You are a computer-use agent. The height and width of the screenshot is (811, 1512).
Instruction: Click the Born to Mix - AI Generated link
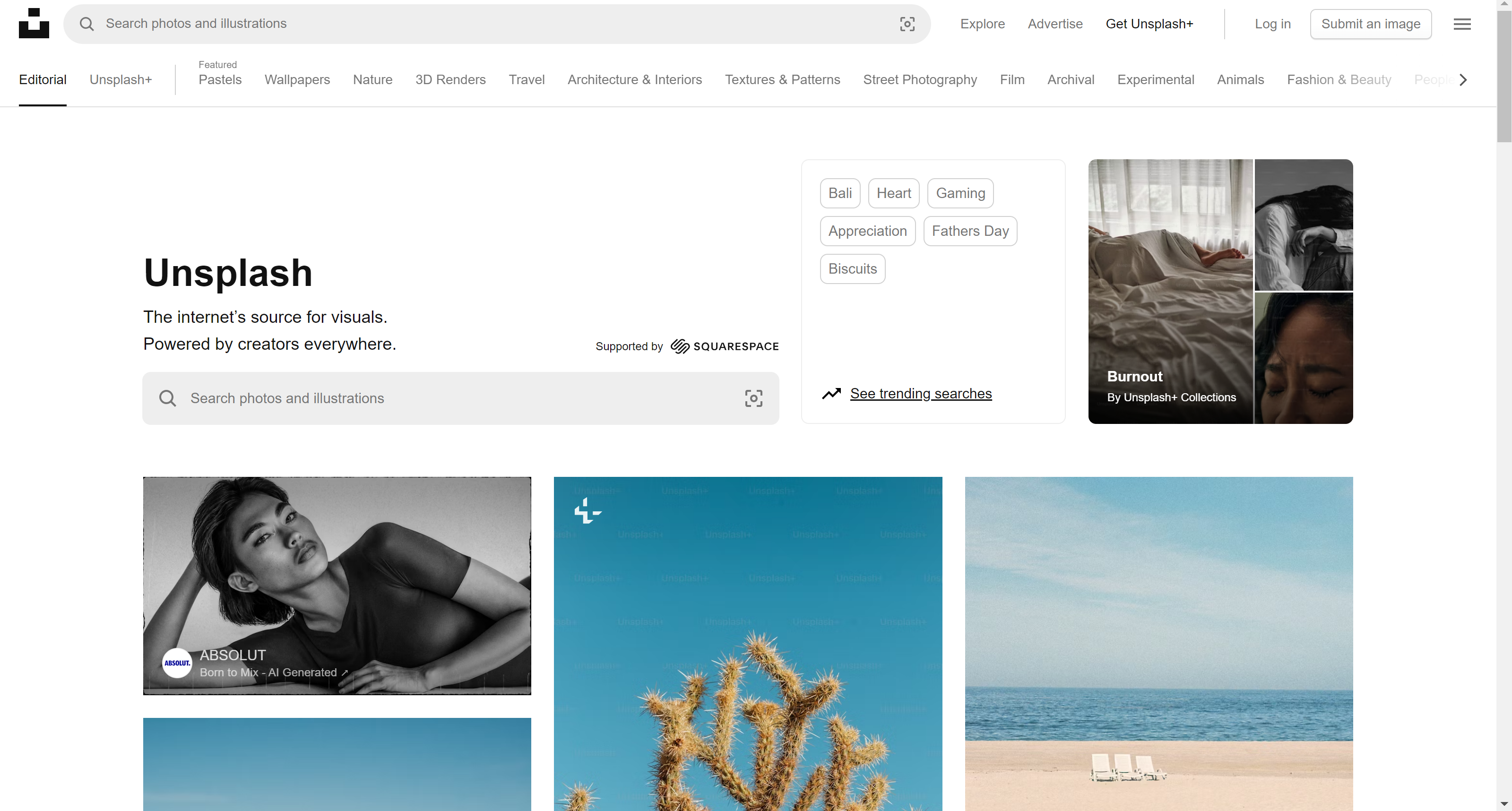click(x=274, y=673)
